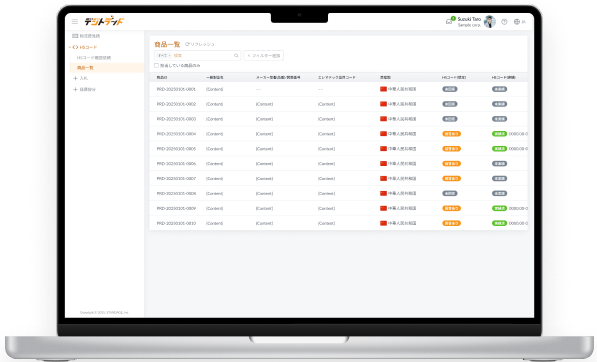Click the HSコード code-brackets icon in the sidebar
The height and width of the screenshot is (362, 597).
[x=75, y=47]
